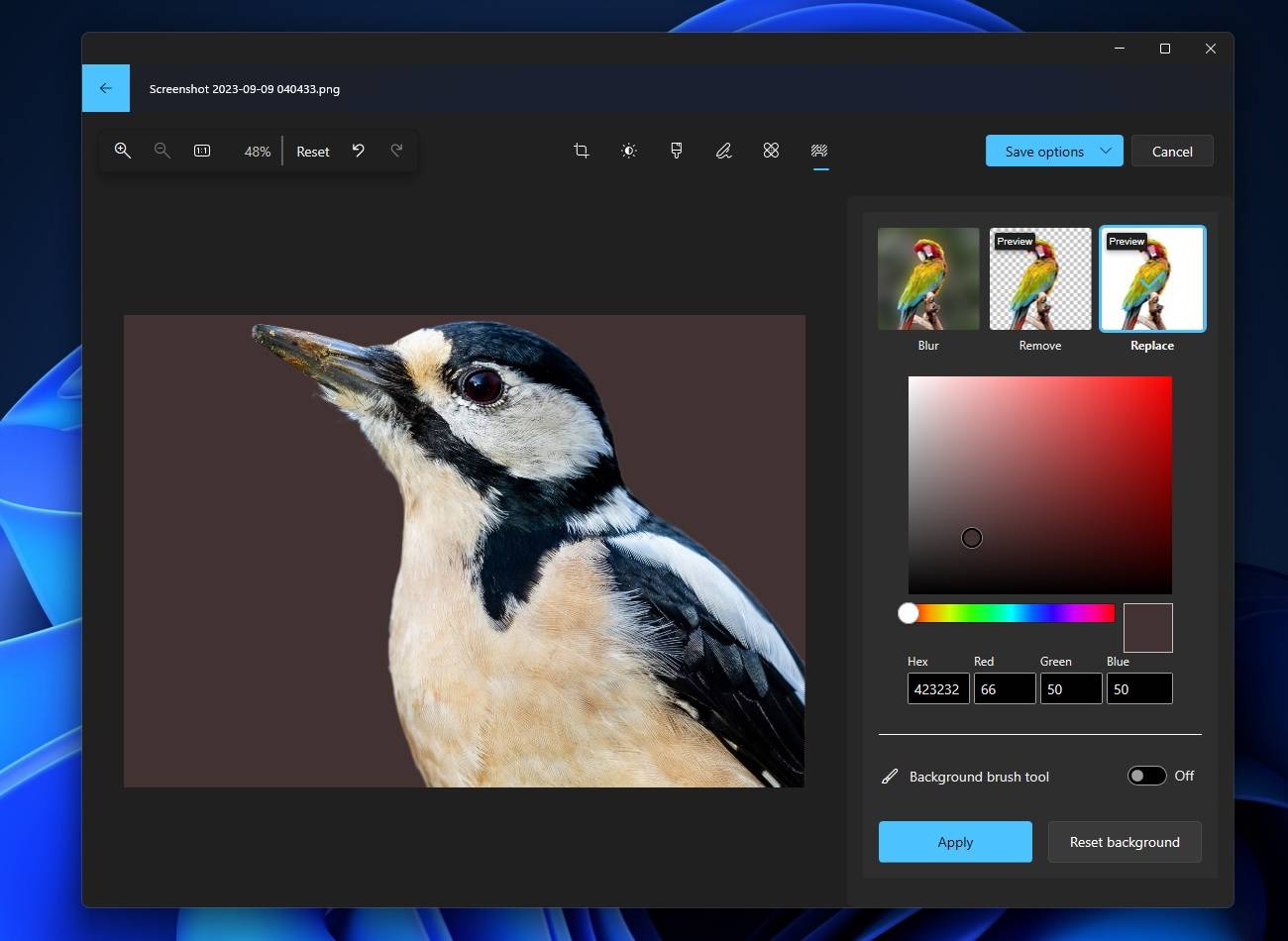Open the Markup tool
Viewport: 1288px width, 941px height.
tap(723, 151)
